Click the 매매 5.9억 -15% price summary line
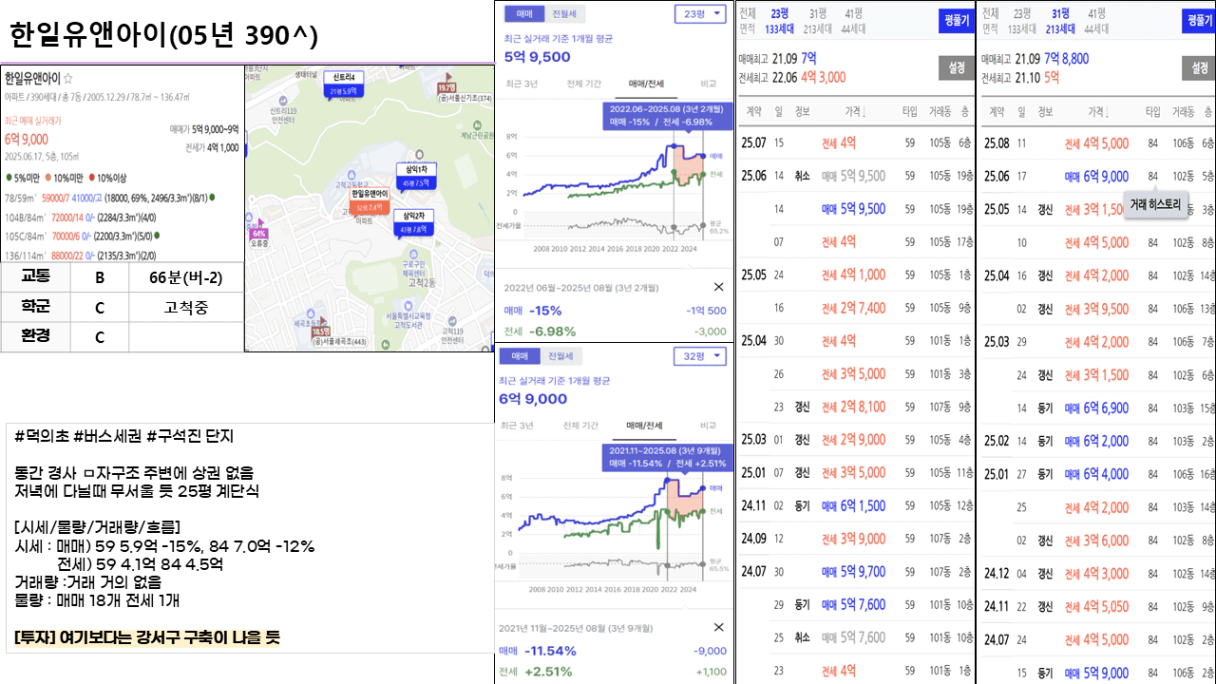This screenshot has height=684, width=1216. click(x=165, y=546)
